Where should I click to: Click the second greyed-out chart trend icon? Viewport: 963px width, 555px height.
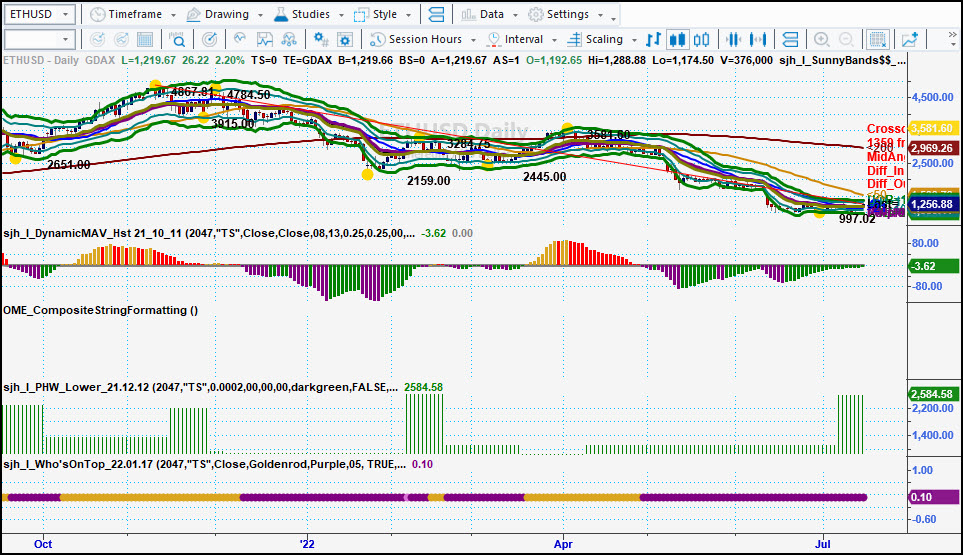[122, 39]
